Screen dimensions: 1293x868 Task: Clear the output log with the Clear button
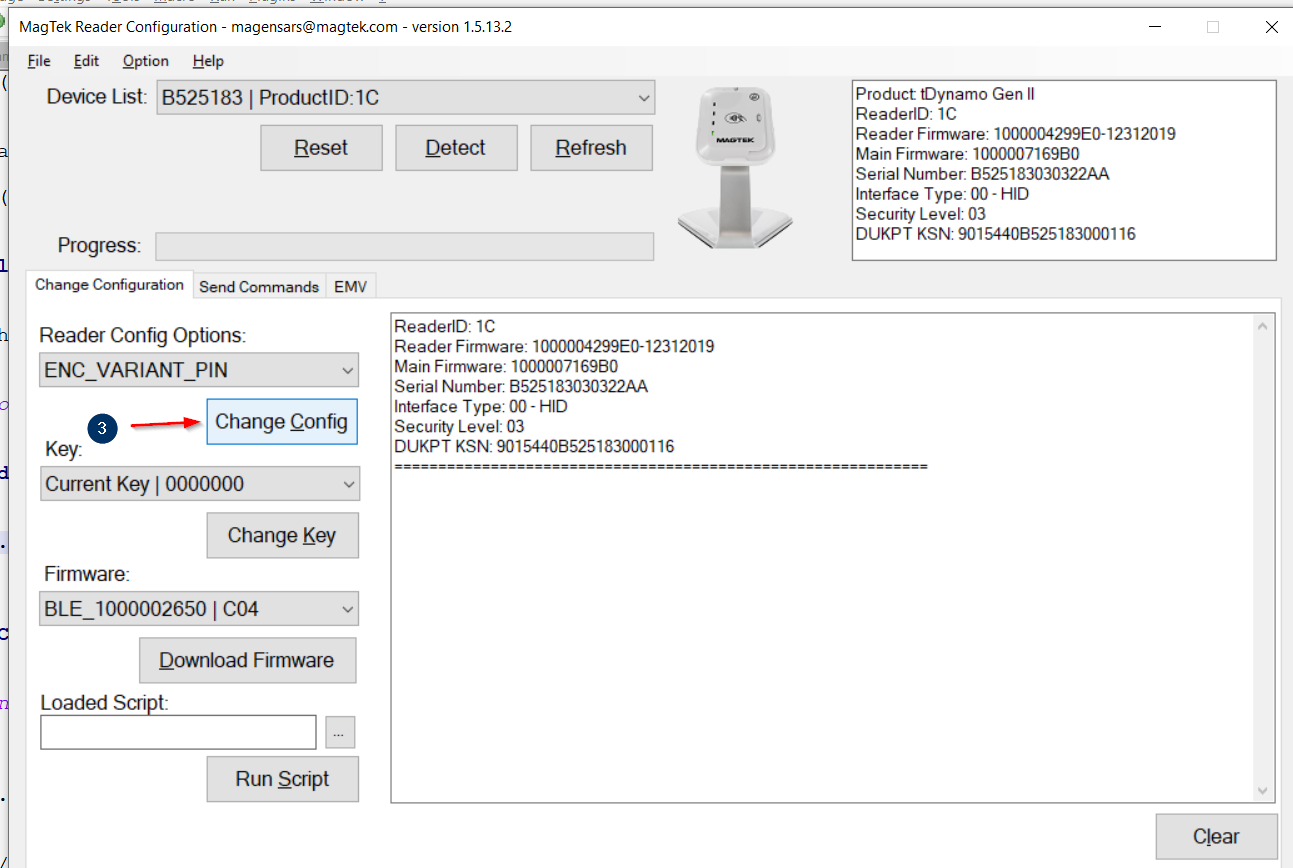1216,836
